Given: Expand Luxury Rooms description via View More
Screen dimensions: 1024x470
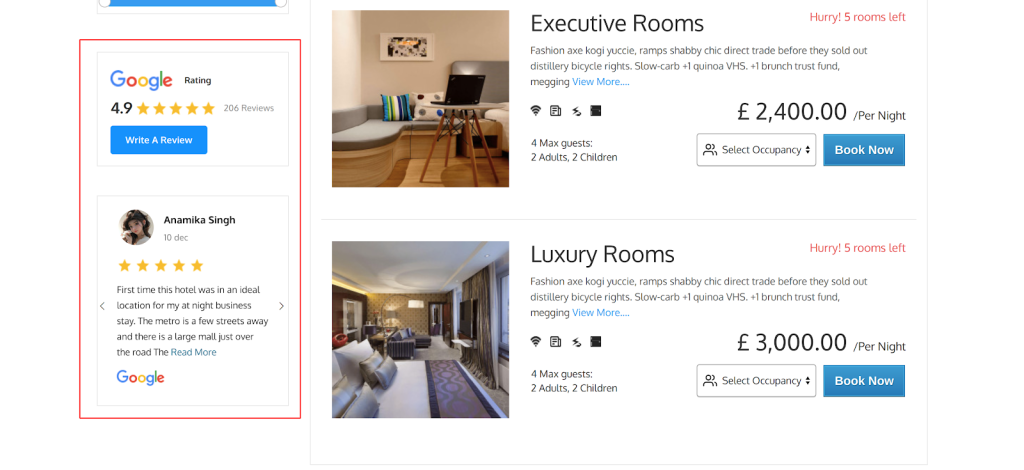Looking at the screenshot, I should tap(601, 313).
